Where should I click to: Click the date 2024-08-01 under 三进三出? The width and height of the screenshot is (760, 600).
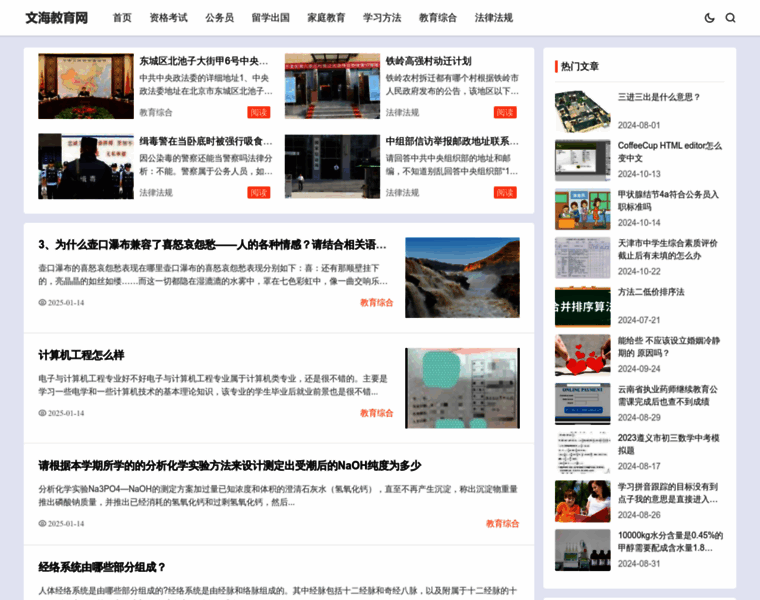(x=639, y=125)
